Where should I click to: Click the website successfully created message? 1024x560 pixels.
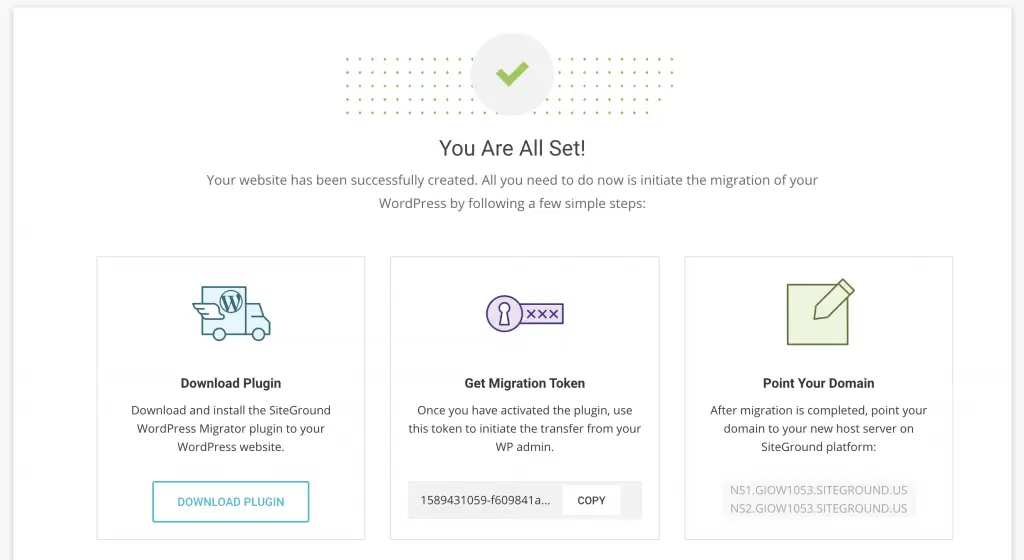512,180
